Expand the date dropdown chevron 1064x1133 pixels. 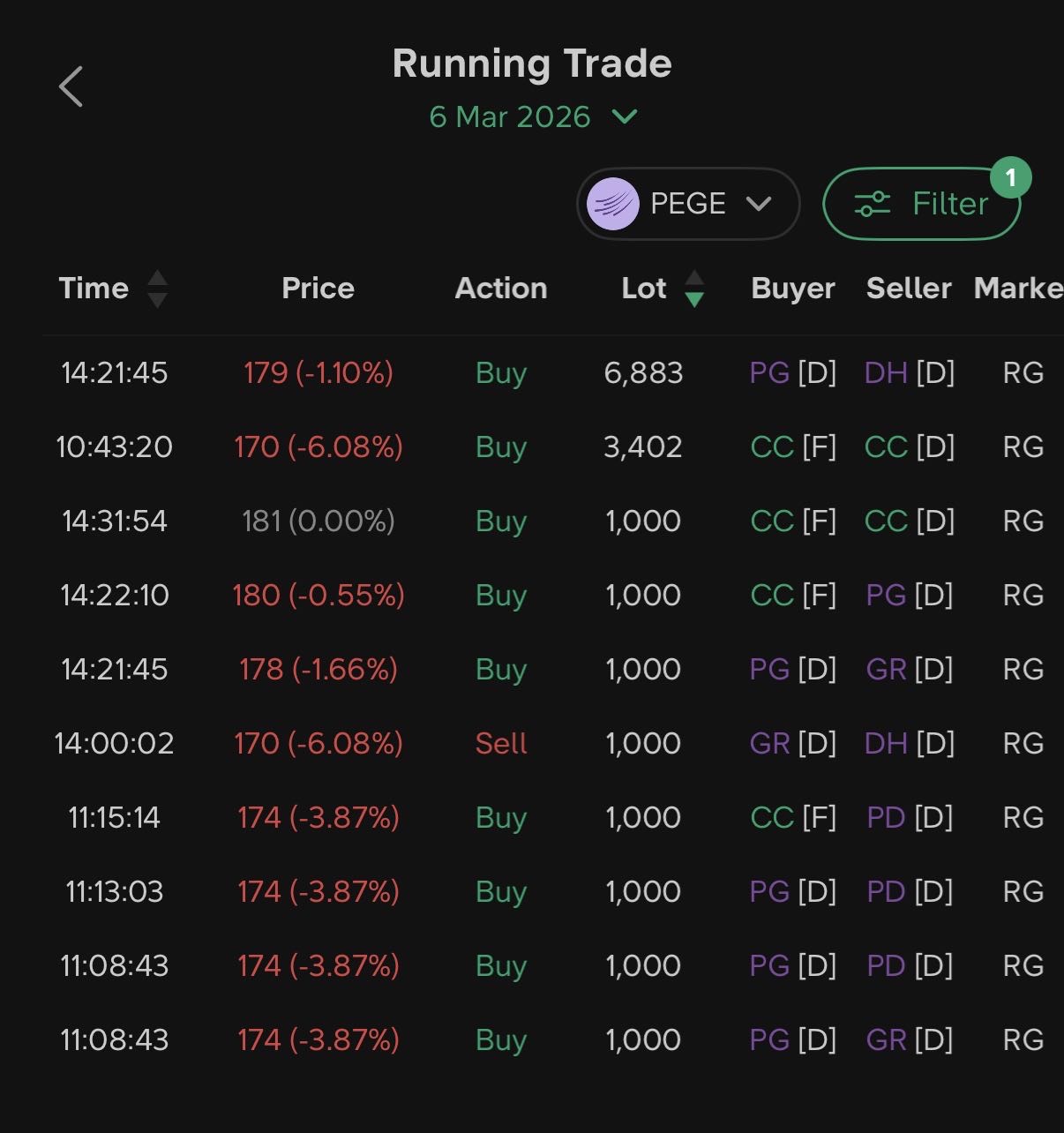[x=624, y=116]
